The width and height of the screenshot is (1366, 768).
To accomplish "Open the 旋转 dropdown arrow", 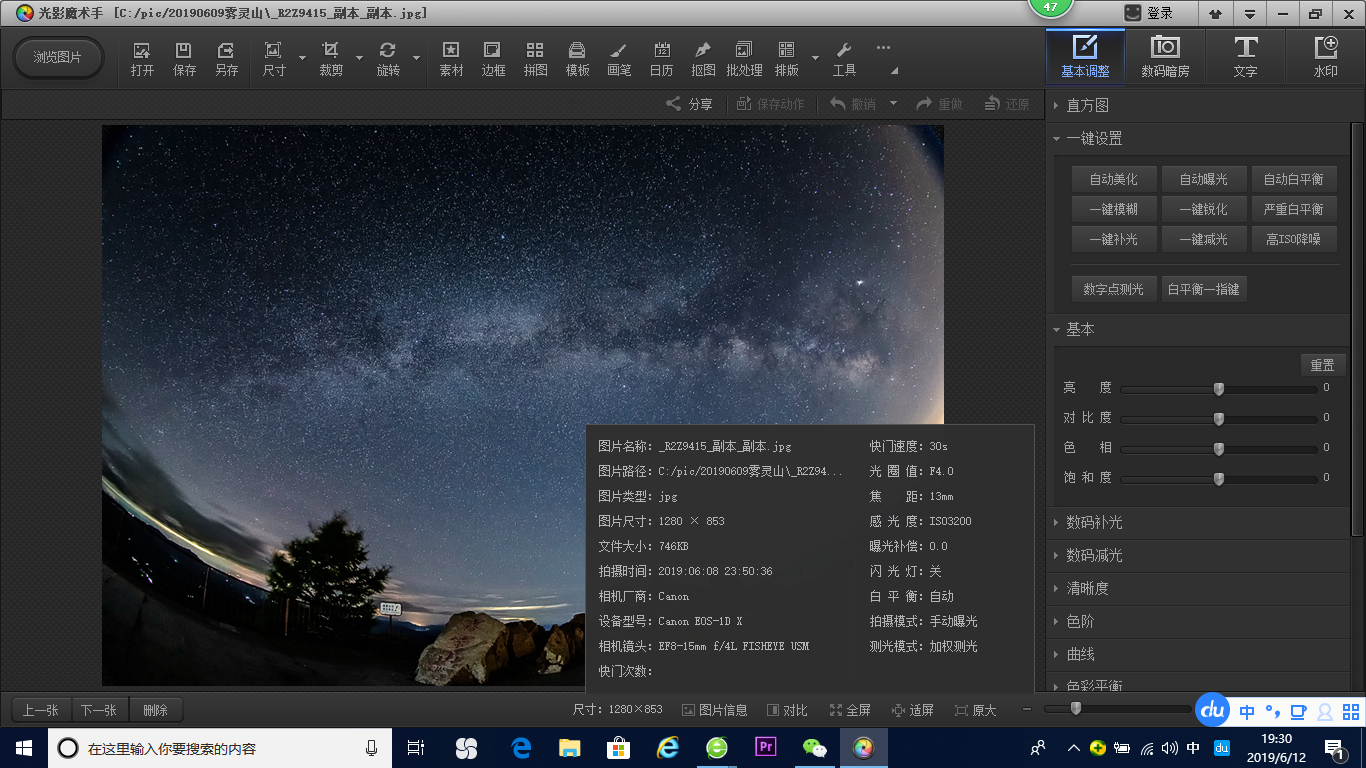I will point(416,58).
